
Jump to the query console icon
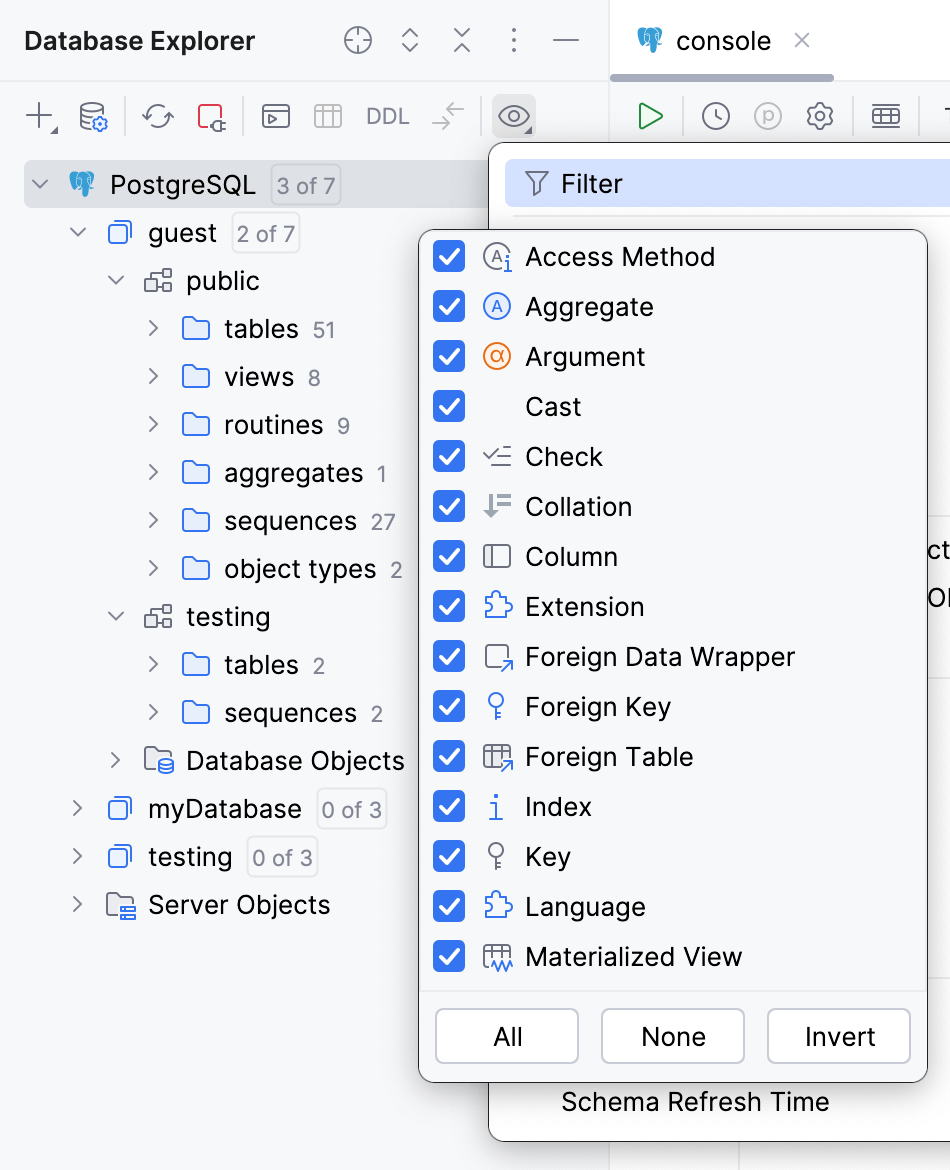click(275, 116)
